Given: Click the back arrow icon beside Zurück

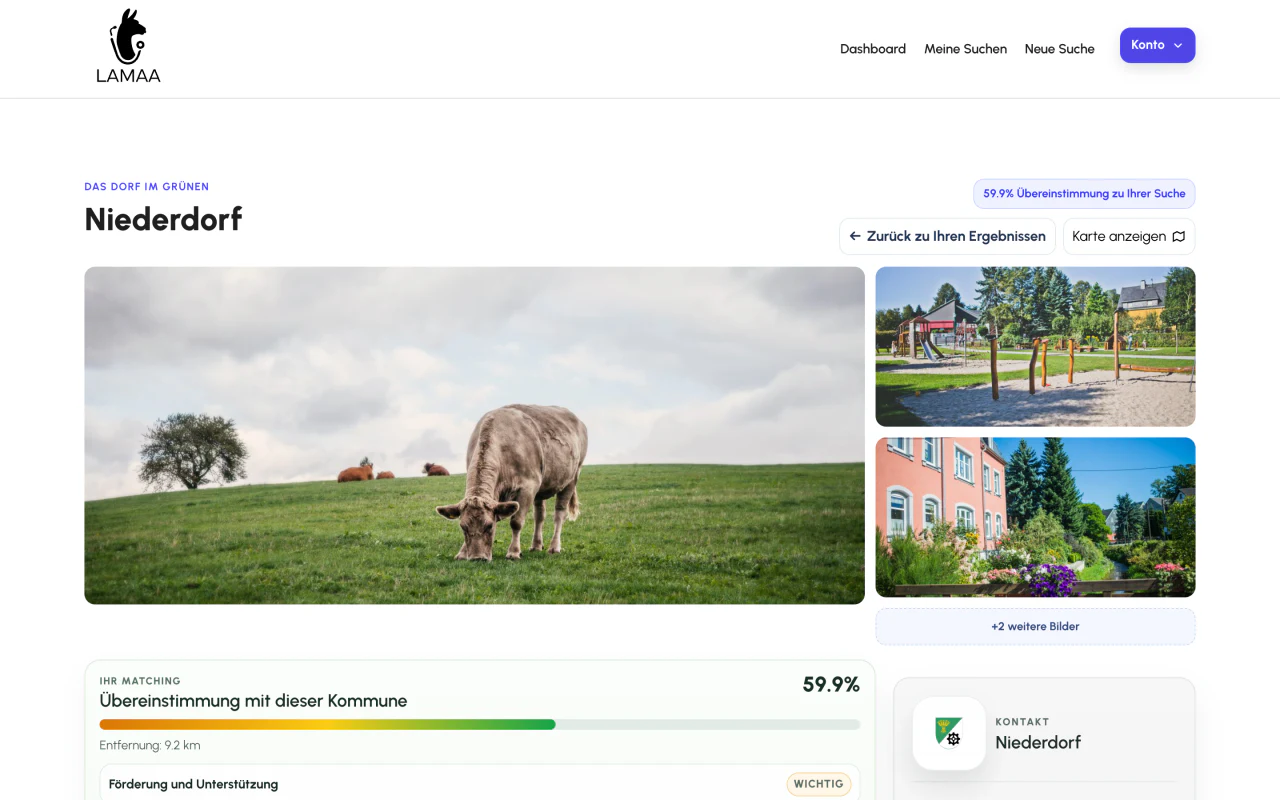Looking at the screenshot, I should pyautogui.click(x=855, y=236).
